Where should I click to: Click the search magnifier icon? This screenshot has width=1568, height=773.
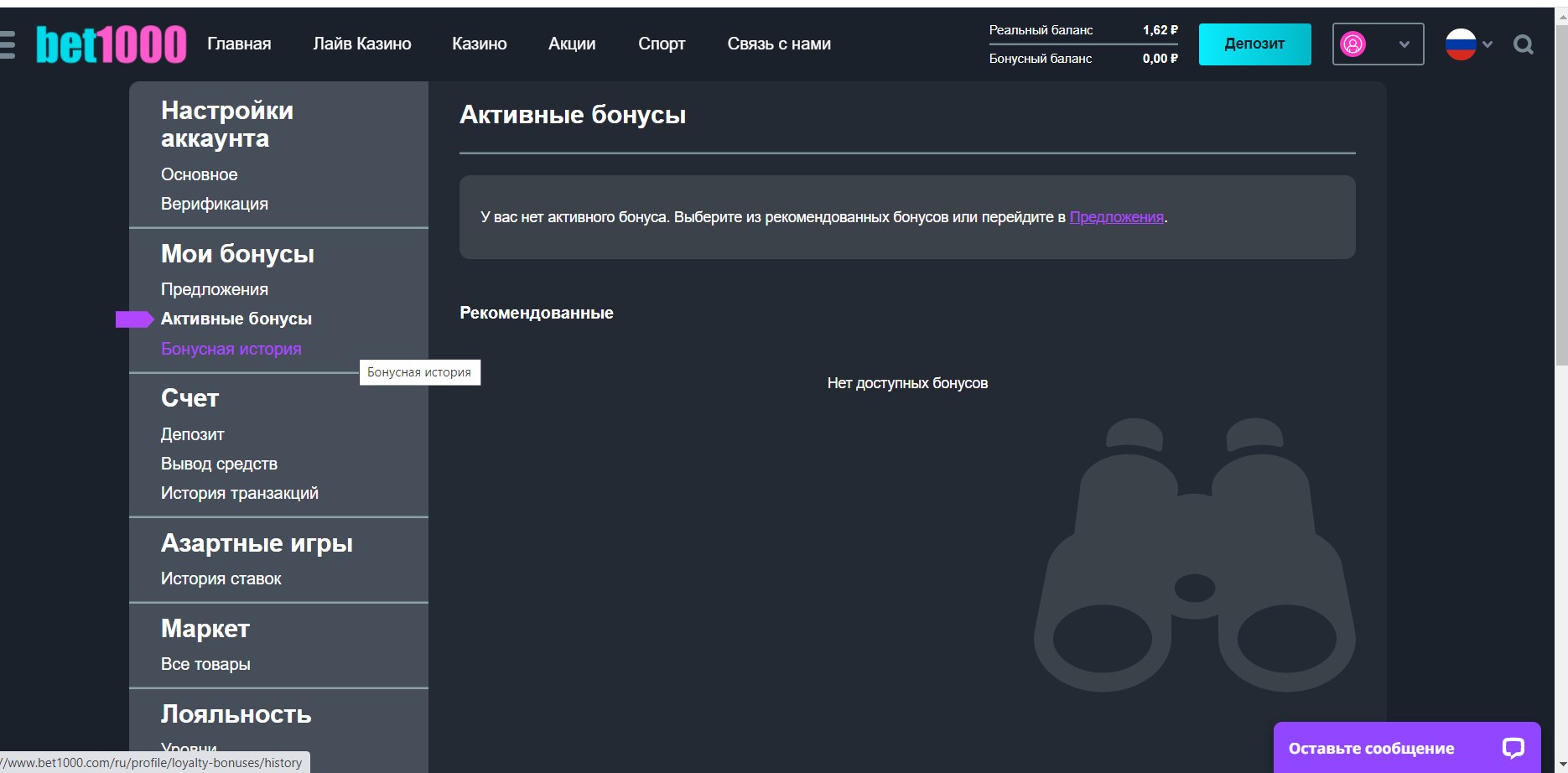click(1523, 44)
